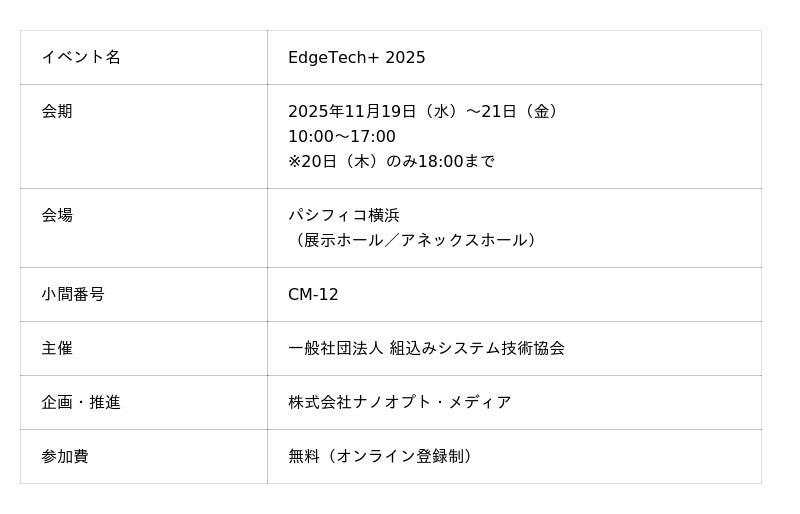Click the 無料 admission fee text
This screenshot has height=514, width=800.
pyautogui.click(x=304, y=456)
